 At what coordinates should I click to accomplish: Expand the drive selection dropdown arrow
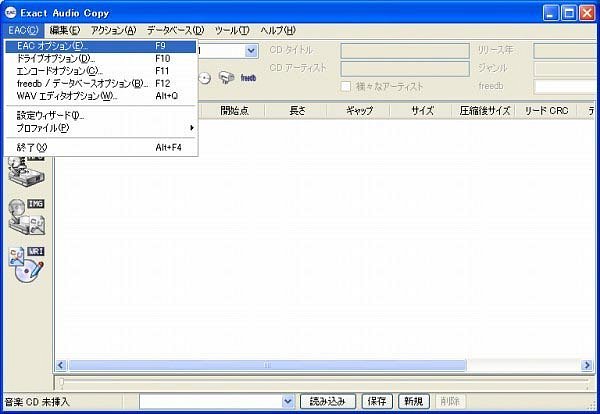coord(251,51)
